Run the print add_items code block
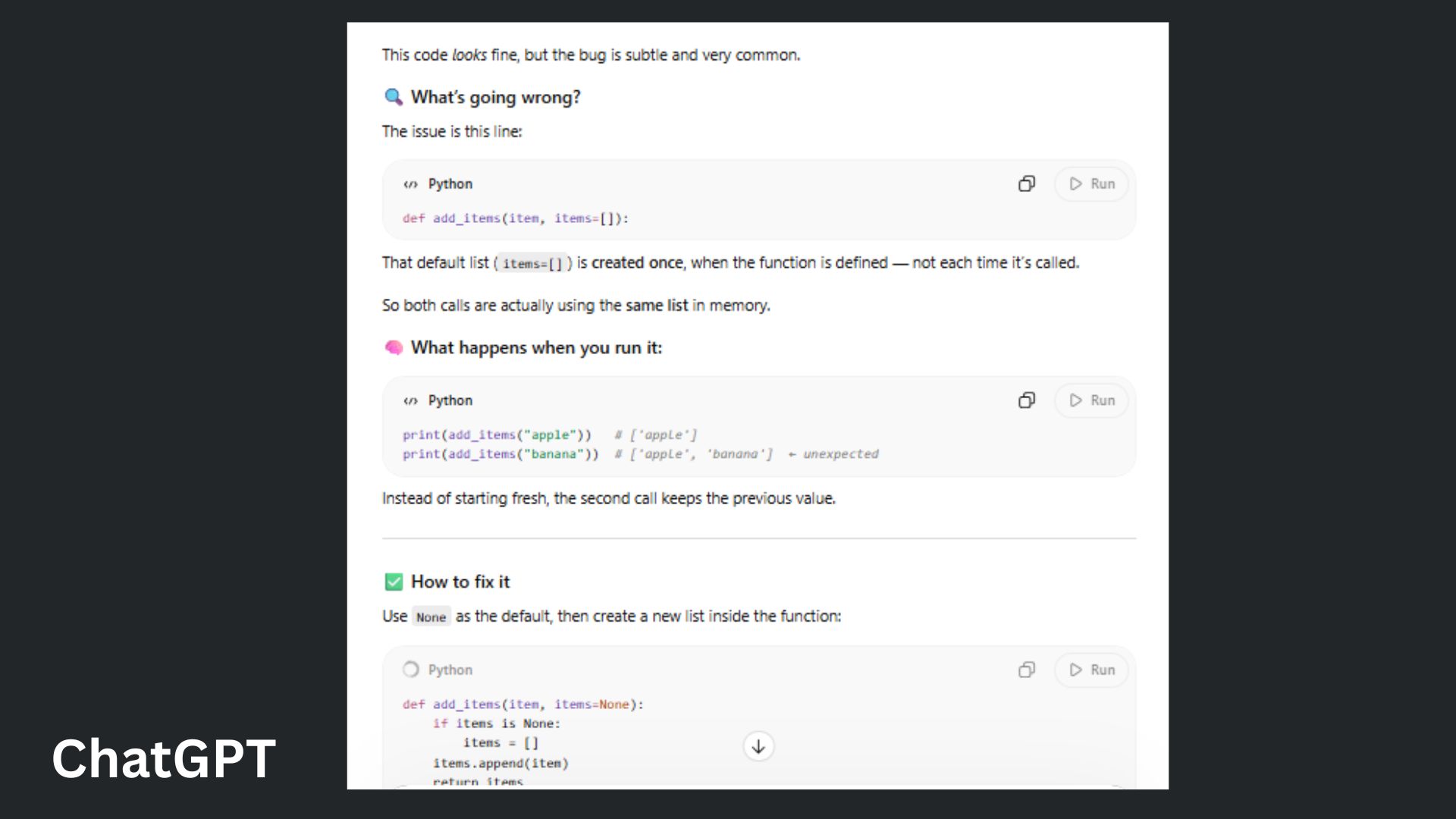 click(1091, 400)
